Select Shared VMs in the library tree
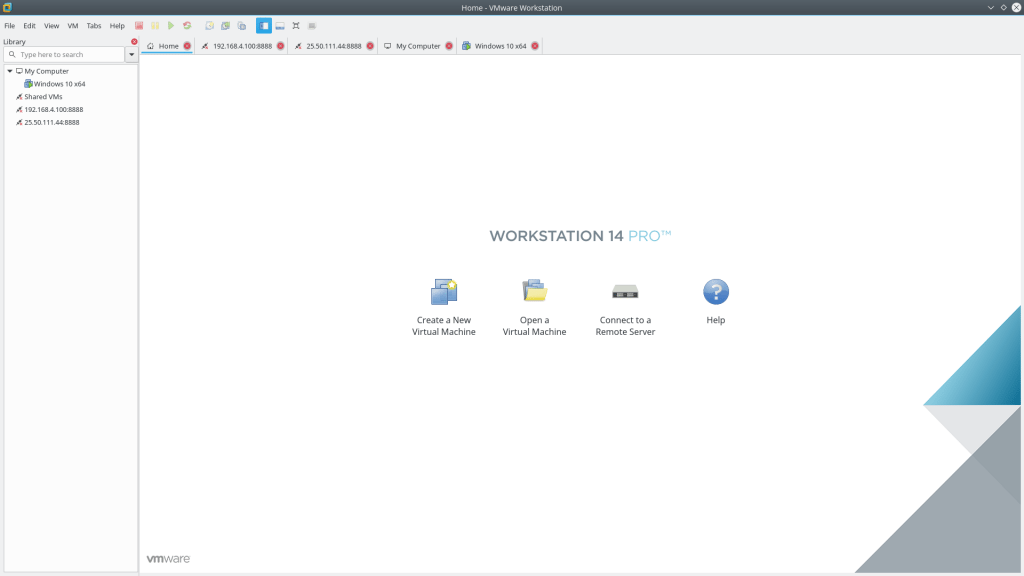 (x=43, y=97)
